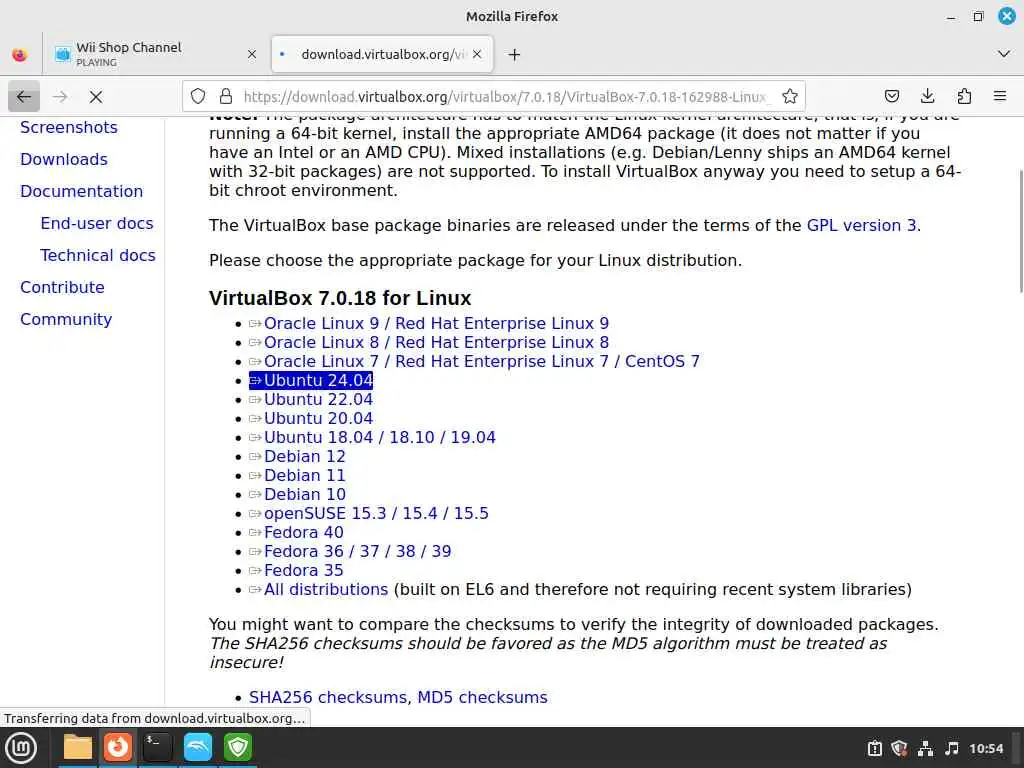Show site security padlock info
The image size is (1024, 768).
(226, 97)
